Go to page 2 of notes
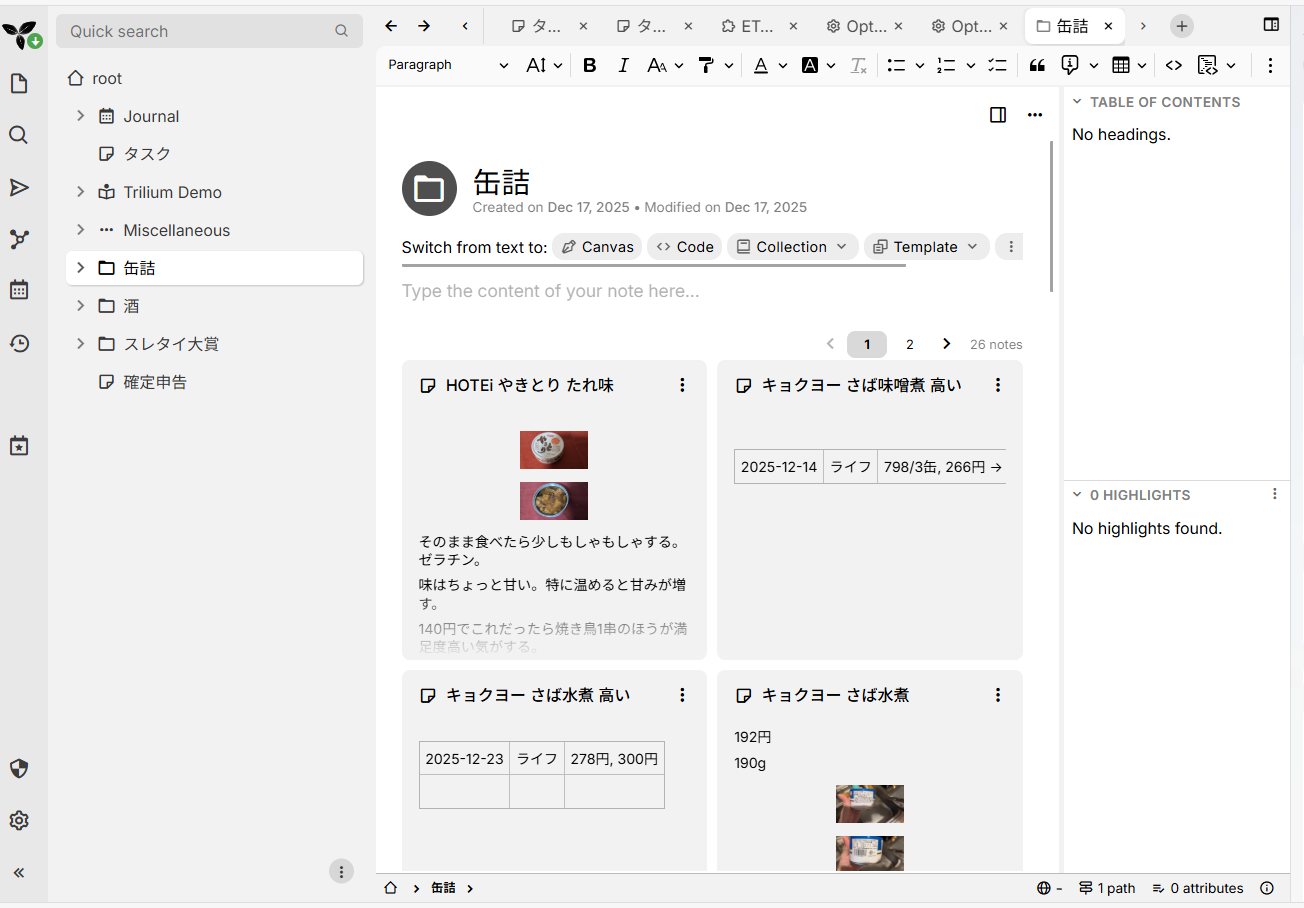This screenshot has height=908, width=1304. click(x=909, y=344)
